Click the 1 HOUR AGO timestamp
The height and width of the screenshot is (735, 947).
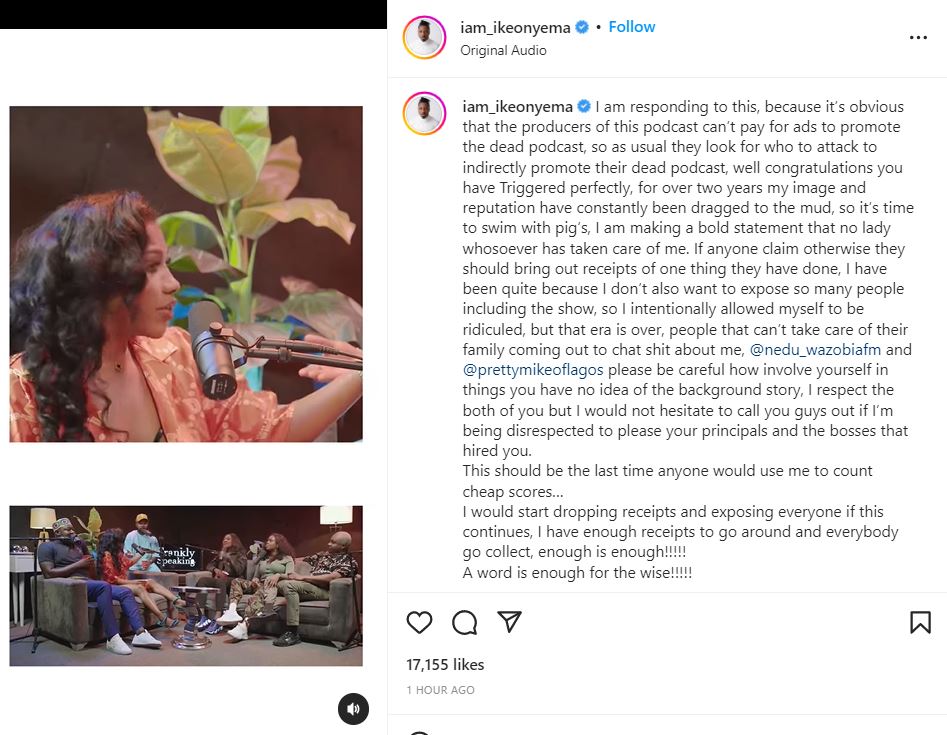(x=441, y=690)
